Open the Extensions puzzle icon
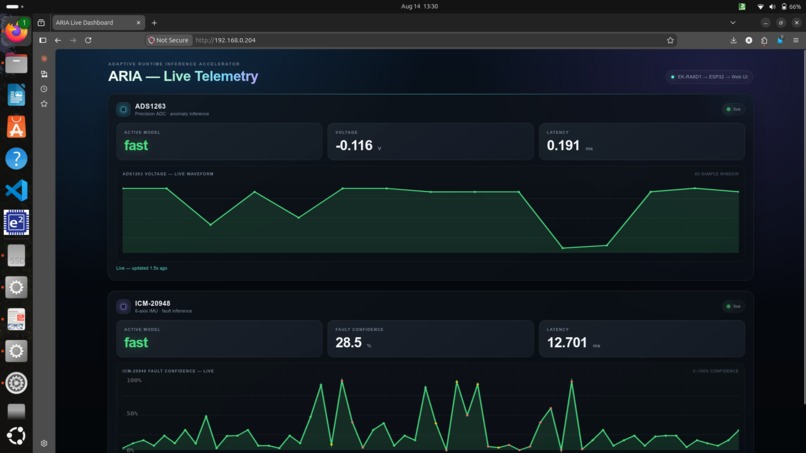 pos(764,40)
